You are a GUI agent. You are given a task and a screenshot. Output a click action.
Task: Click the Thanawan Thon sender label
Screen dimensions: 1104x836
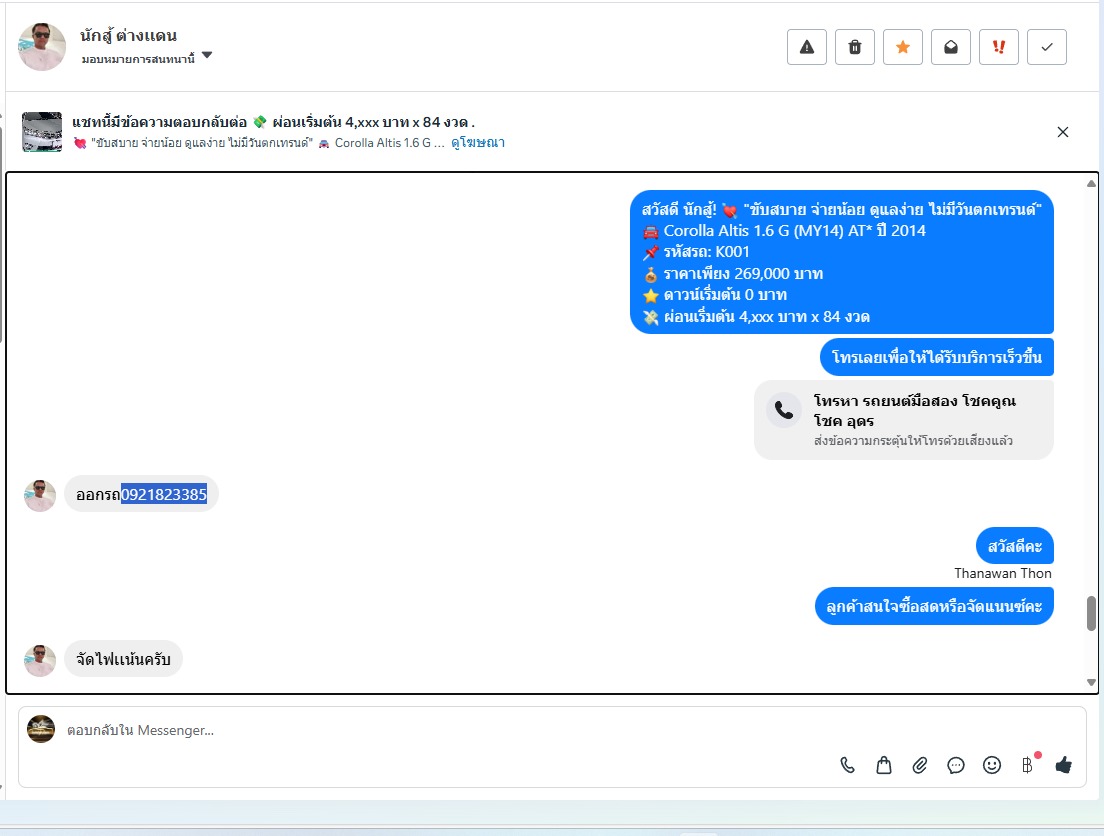[1003, 573]
